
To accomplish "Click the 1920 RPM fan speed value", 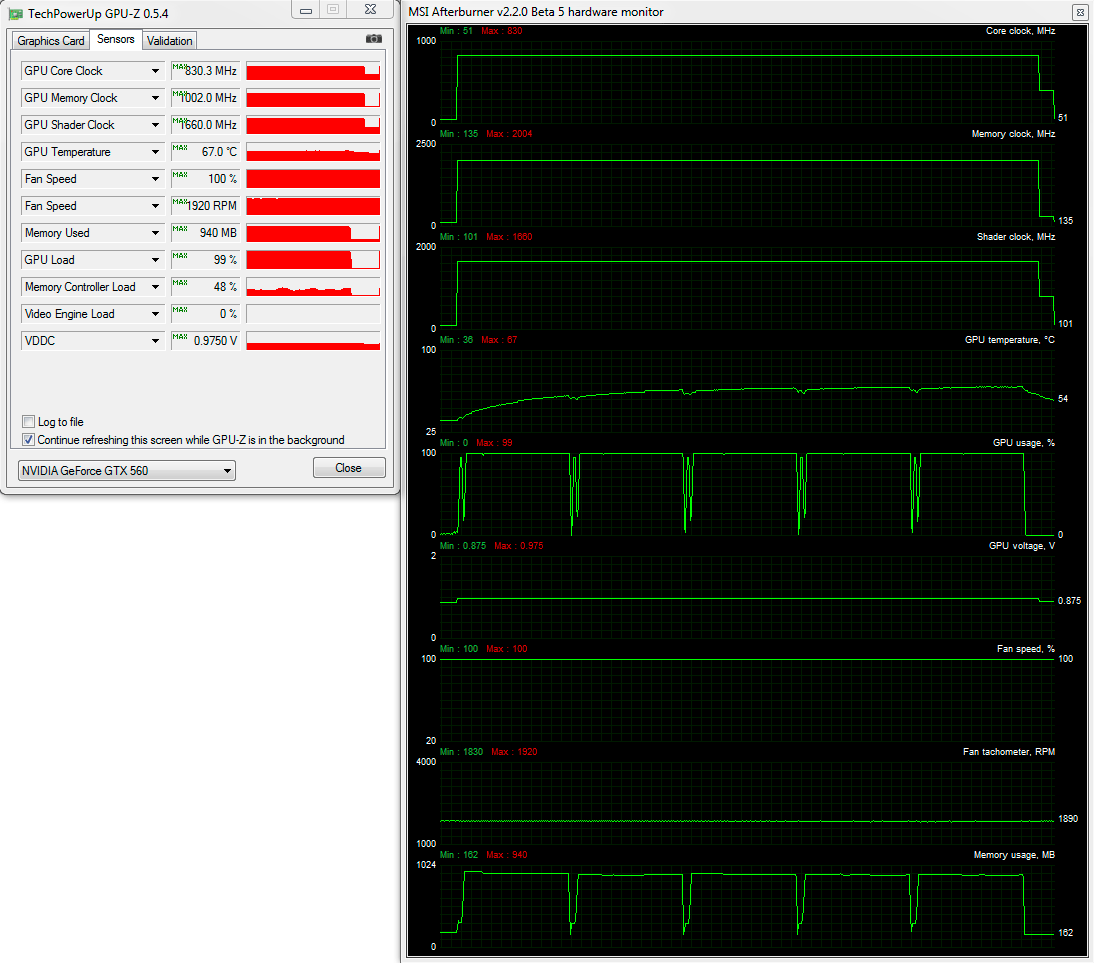I will click(206, 207).
